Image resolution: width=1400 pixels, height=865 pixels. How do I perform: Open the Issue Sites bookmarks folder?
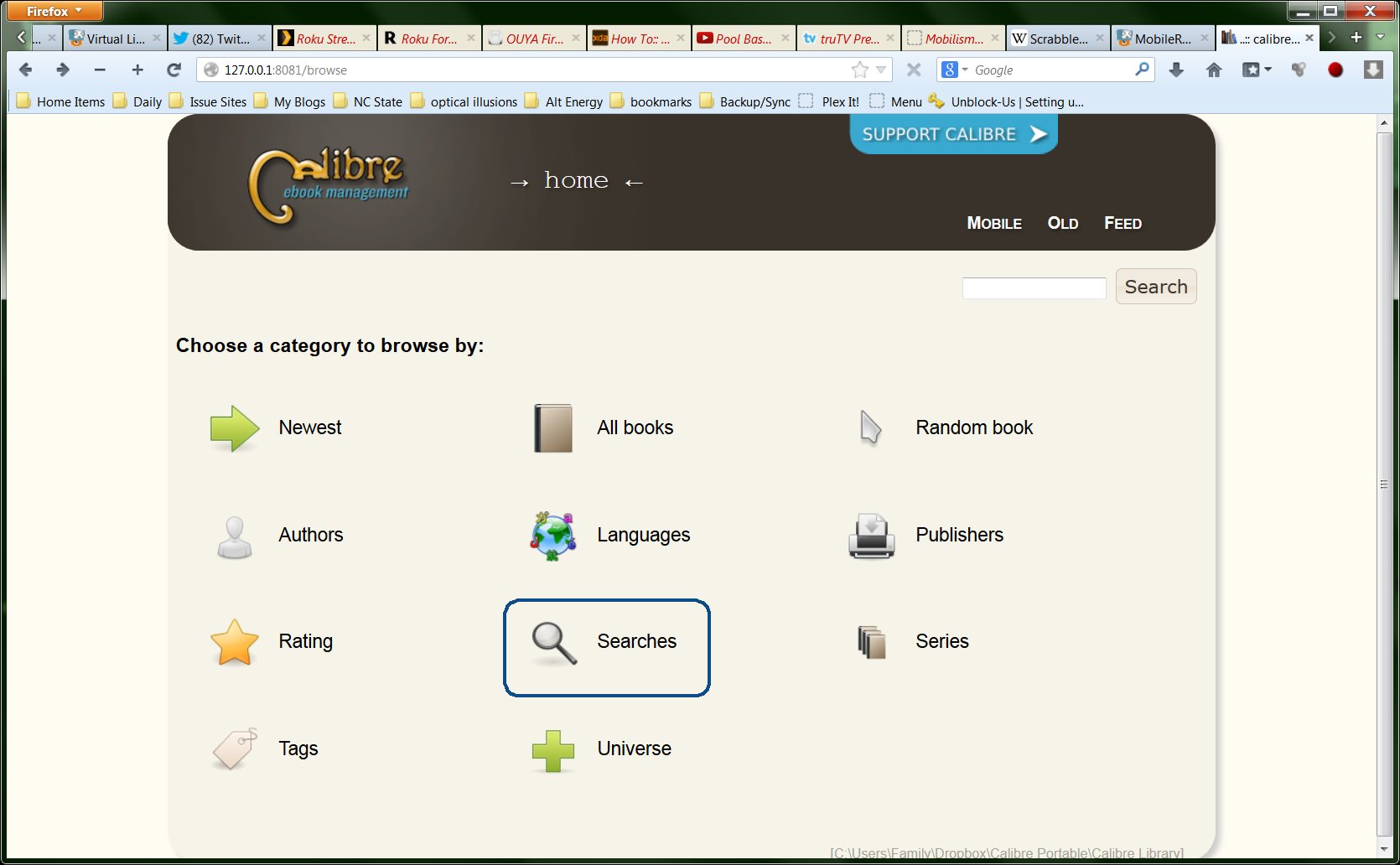[208, 101]
